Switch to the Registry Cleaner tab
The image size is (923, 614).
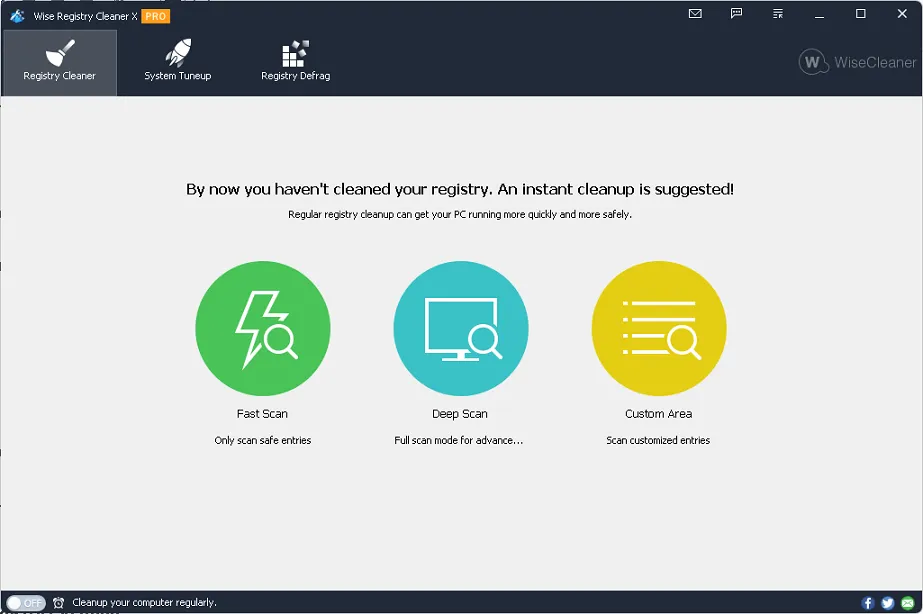click(59, 62)
